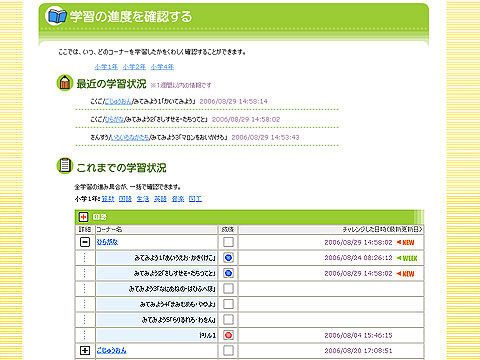
Task: Click the blue circle result for みてみよう1
Action: point(228,258)
